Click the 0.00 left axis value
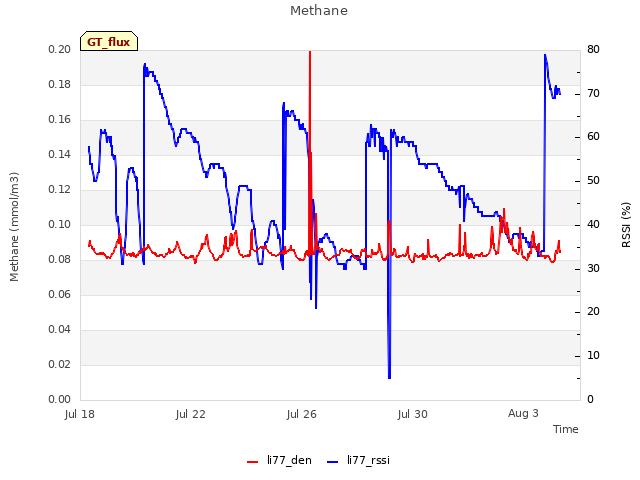 (x=60, y=400)
